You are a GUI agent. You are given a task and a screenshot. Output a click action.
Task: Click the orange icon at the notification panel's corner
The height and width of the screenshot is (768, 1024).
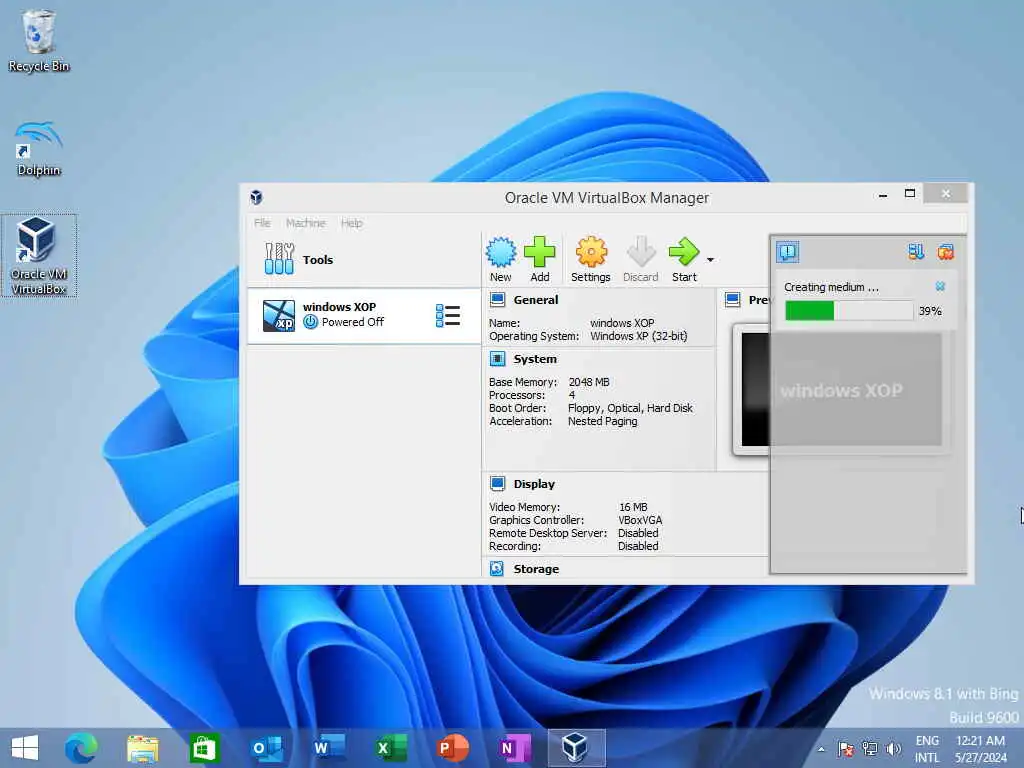tap(946, 251)
